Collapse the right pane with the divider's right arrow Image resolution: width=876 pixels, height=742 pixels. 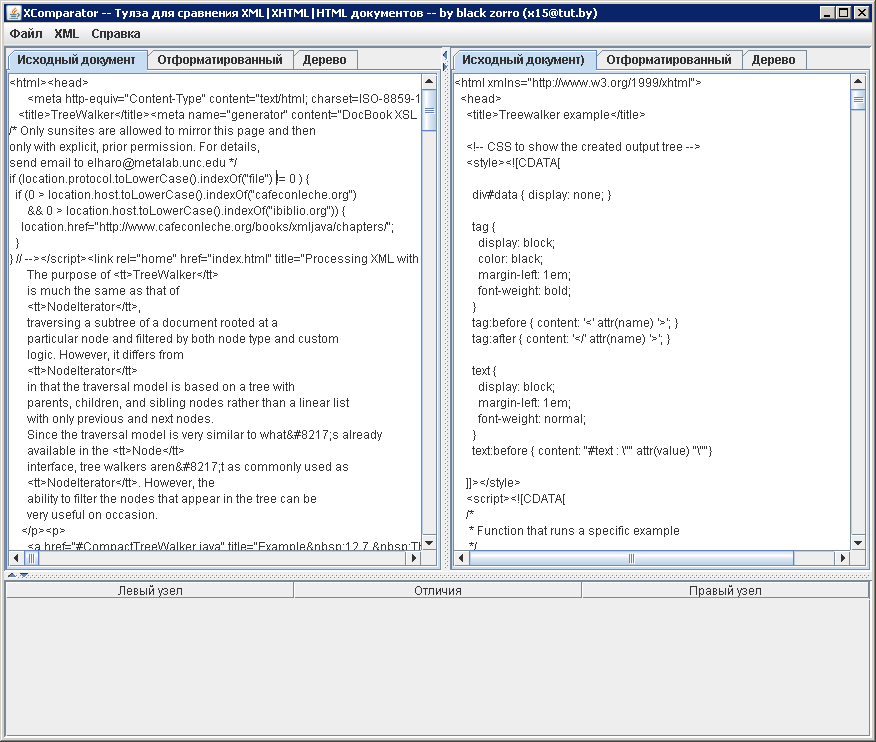point(445,66)
